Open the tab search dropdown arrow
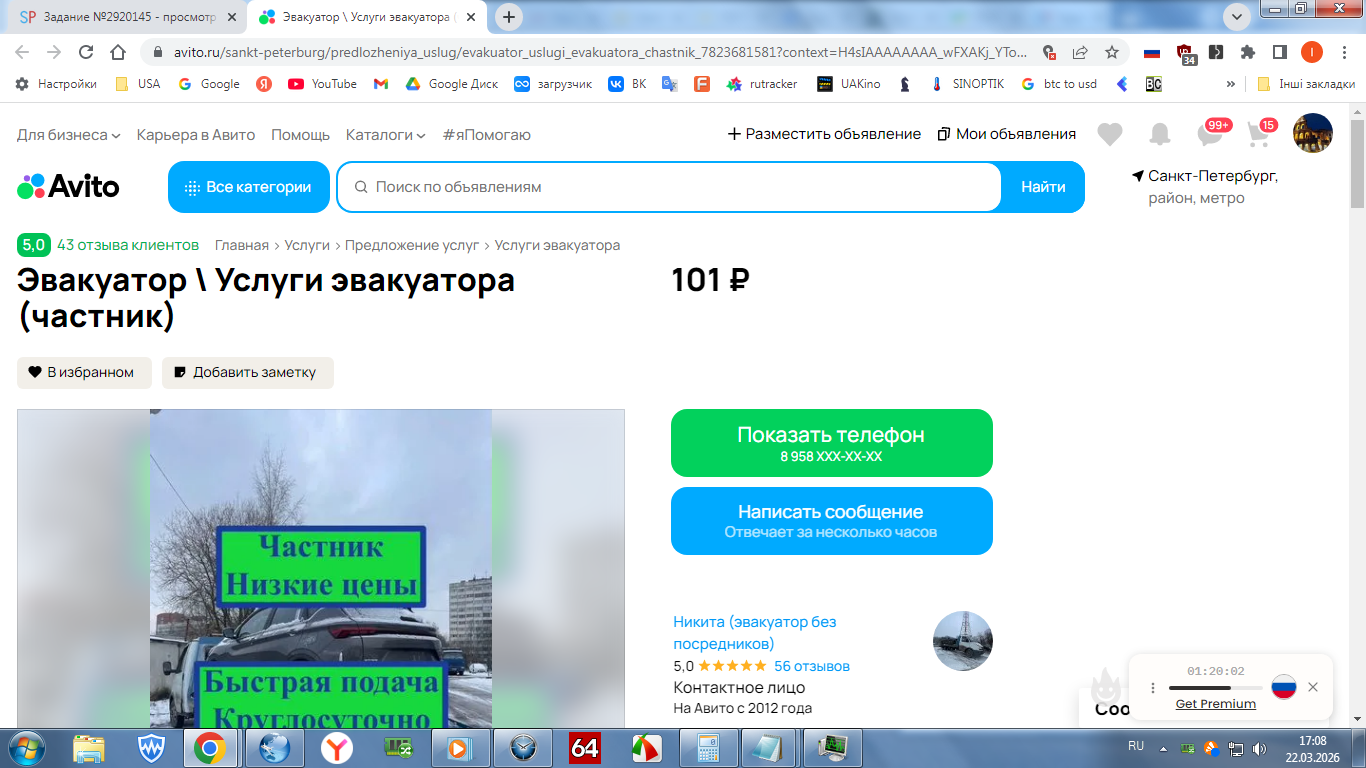The width and height of the screenshot is (1366, 768). (1237, 16)
